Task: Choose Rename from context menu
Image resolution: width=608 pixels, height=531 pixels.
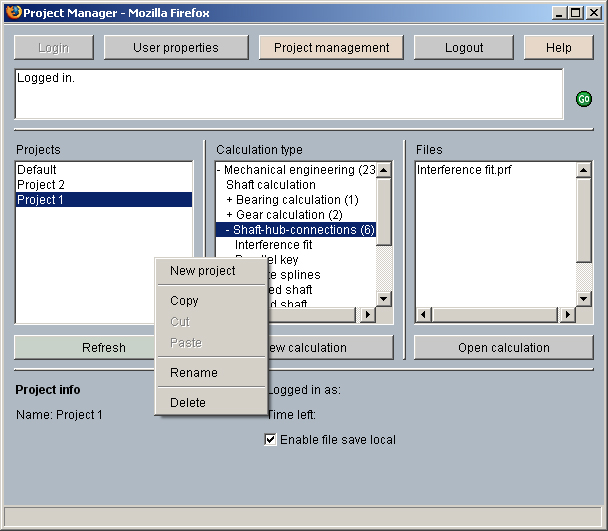Action: 193,373
